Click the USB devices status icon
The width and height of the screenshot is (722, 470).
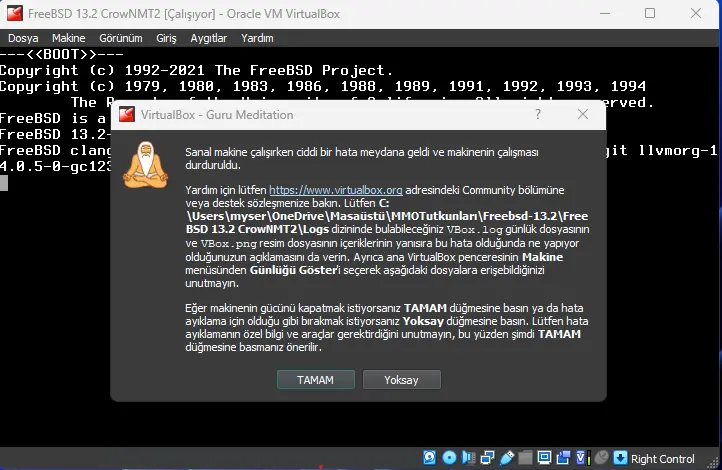(507, 458)
